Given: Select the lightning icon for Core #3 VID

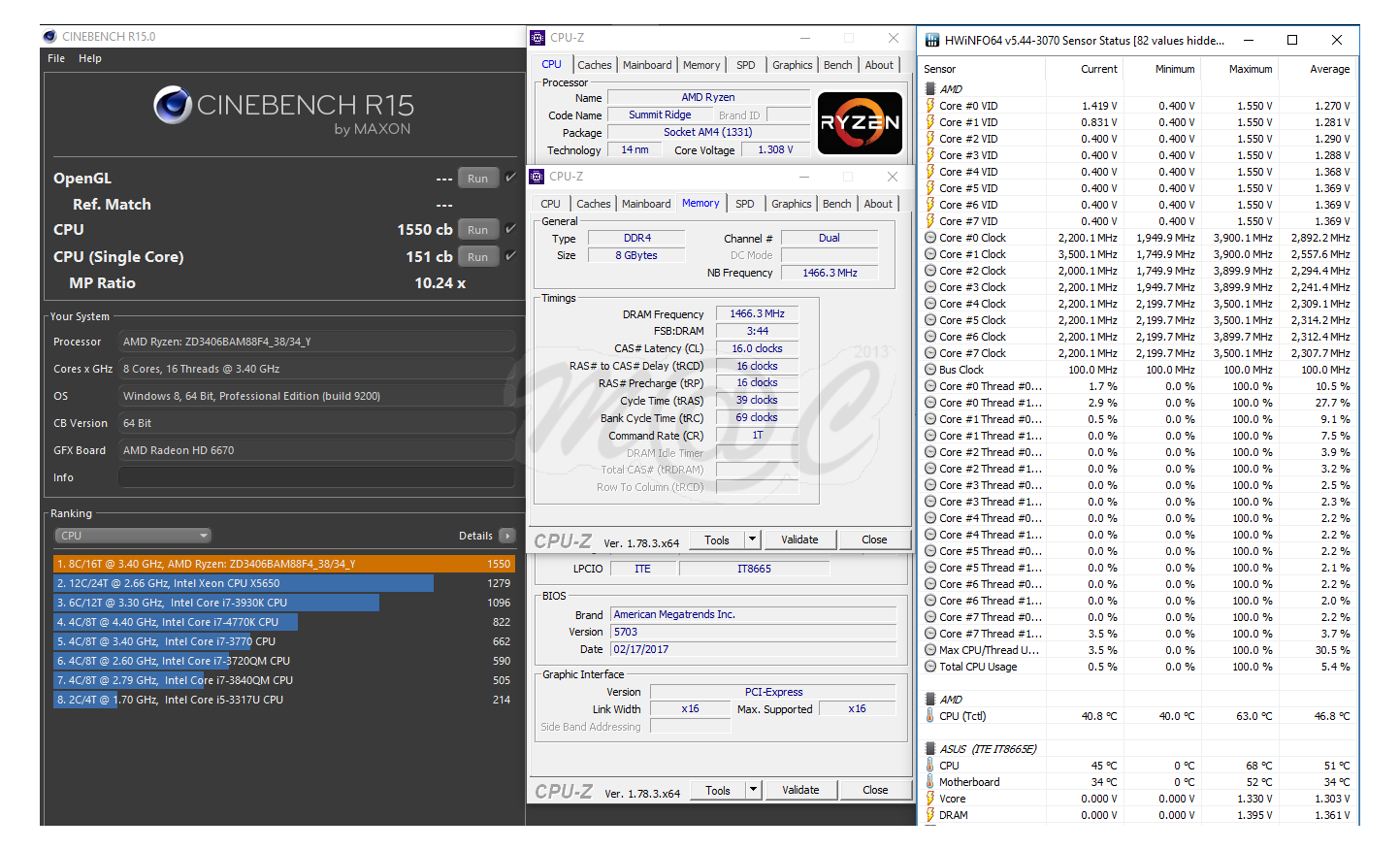Looking at the screenshot, I should click(930, 155).
